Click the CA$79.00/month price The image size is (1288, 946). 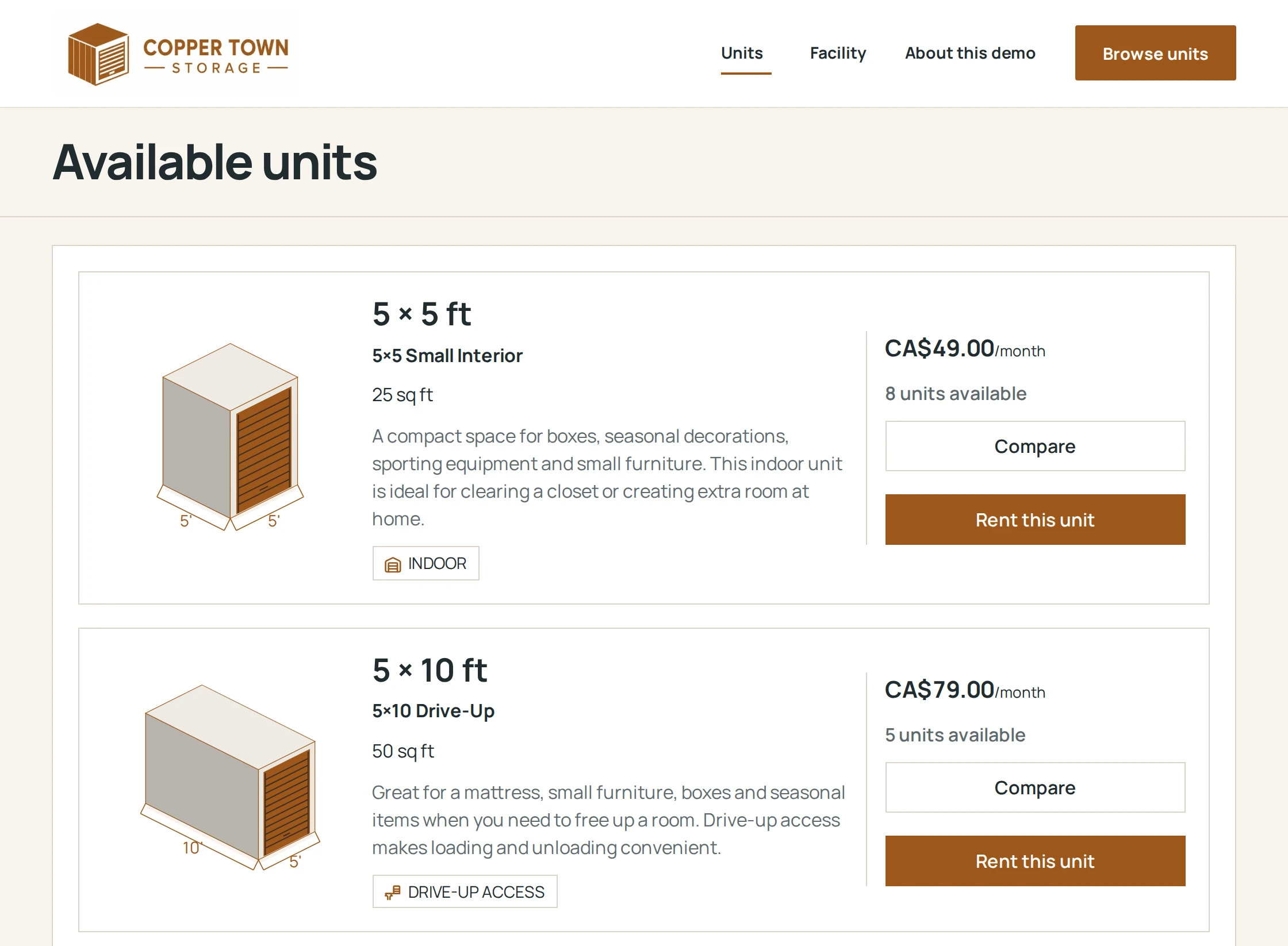965,690
